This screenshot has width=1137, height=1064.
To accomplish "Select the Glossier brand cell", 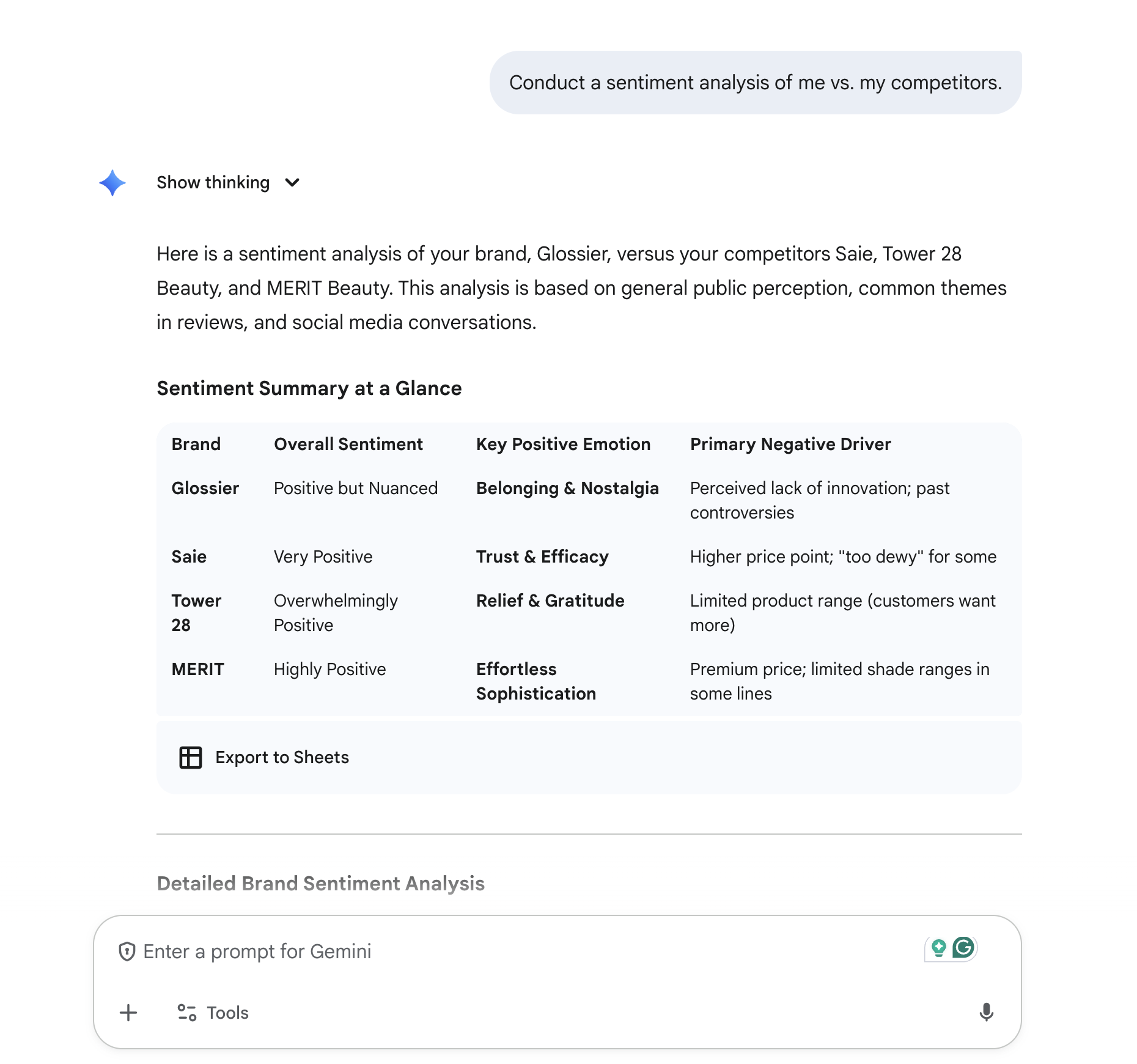I will click(205, 489).
